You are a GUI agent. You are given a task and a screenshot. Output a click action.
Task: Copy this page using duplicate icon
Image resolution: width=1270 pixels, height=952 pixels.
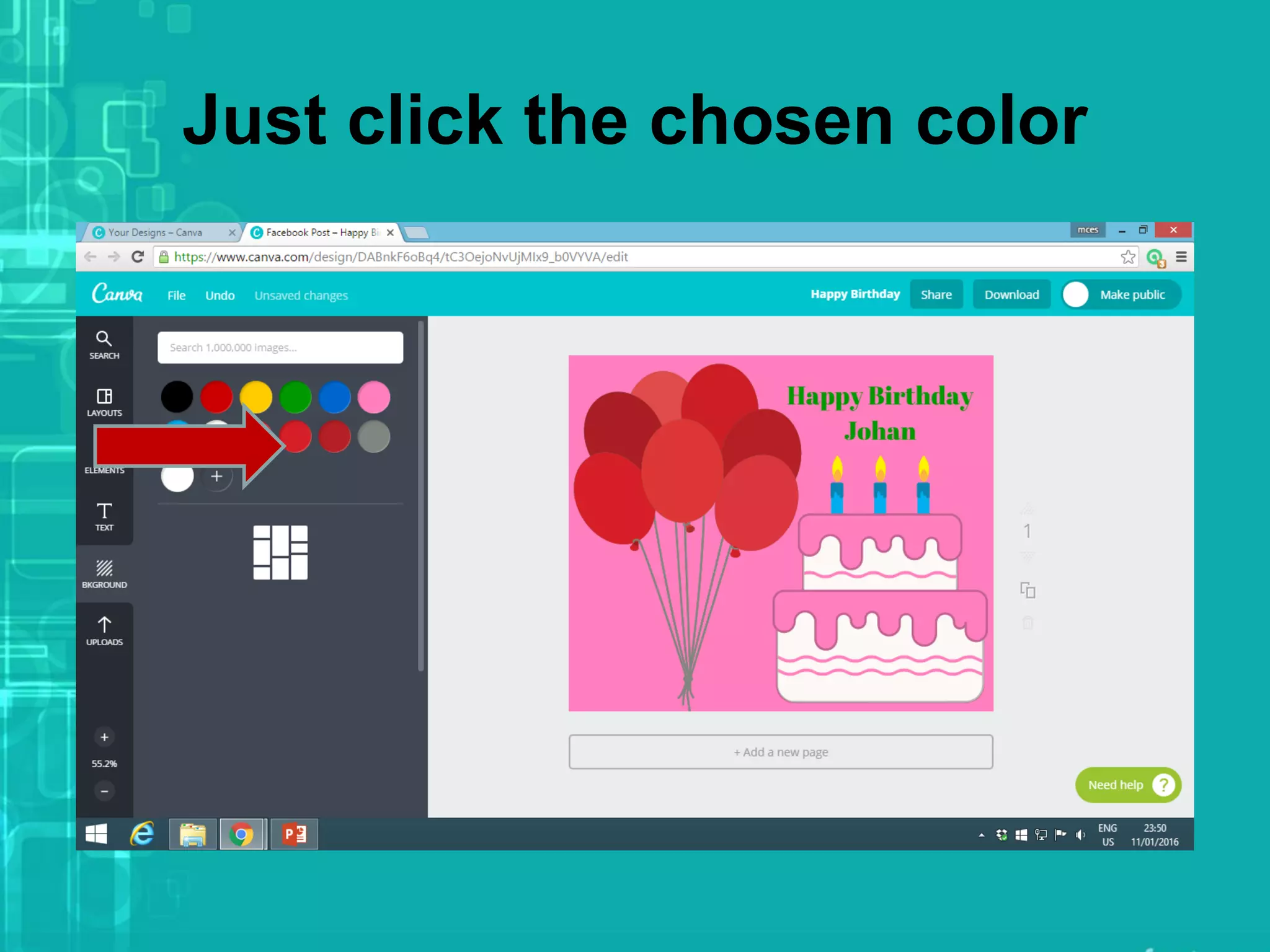click(x=1028, y=590)
